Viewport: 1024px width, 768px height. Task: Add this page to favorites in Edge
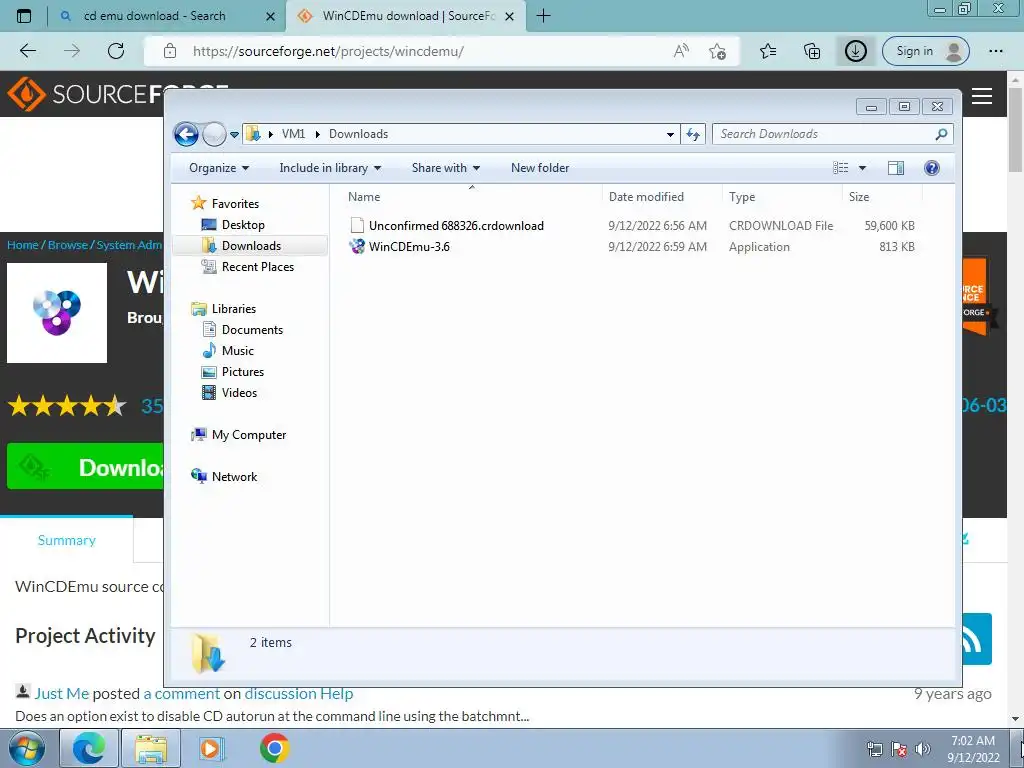(x=717, y=51)
